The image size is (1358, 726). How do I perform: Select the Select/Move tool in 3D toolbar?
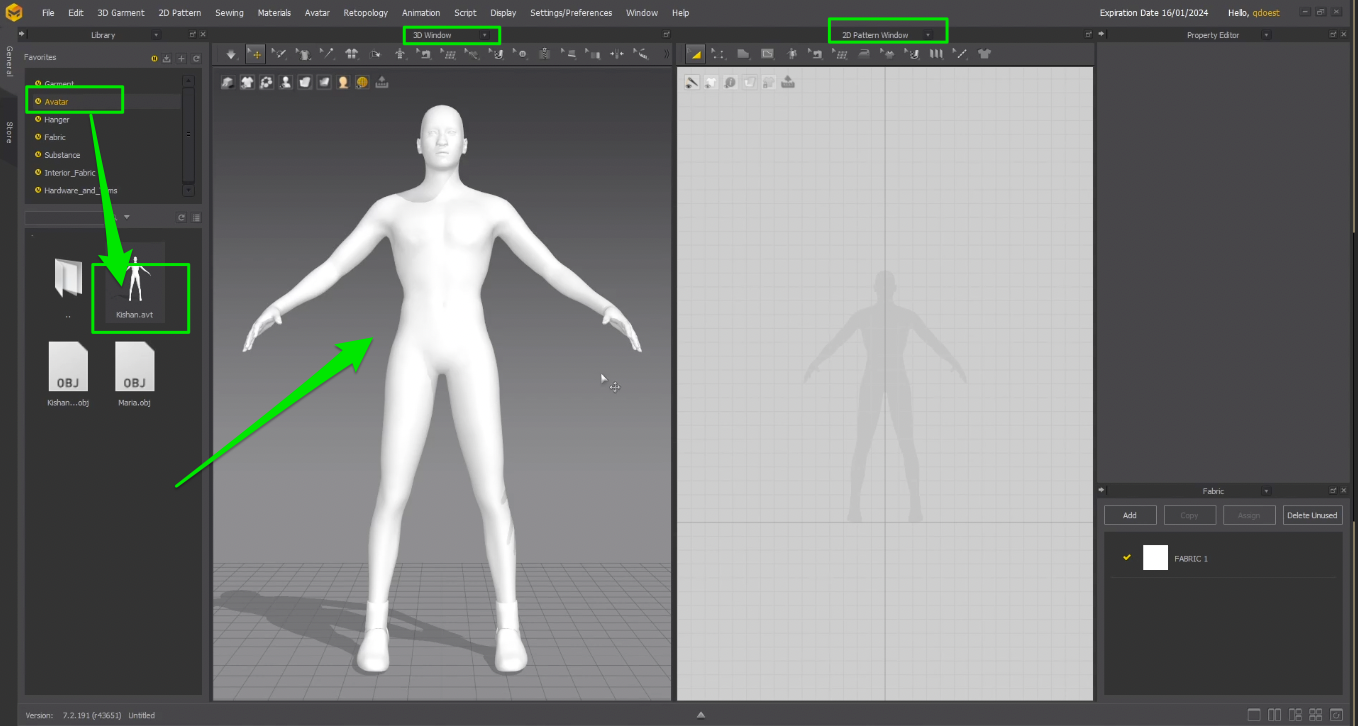point(256,54)
